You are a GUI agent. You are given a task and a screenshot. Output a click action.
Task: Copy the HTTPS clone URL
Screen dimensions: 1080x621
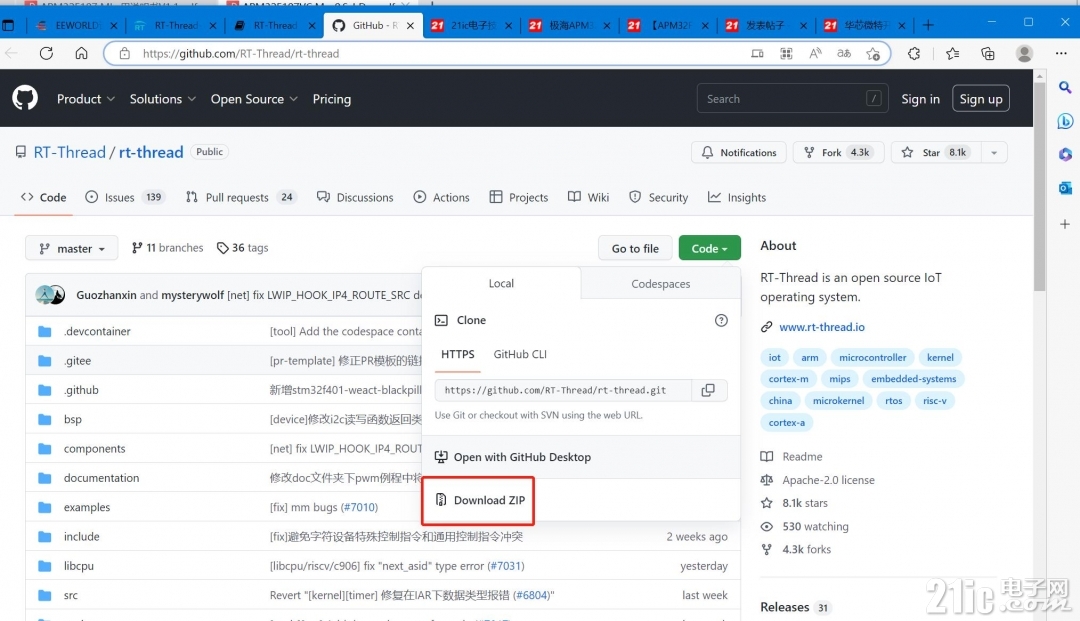click(707, 390)
